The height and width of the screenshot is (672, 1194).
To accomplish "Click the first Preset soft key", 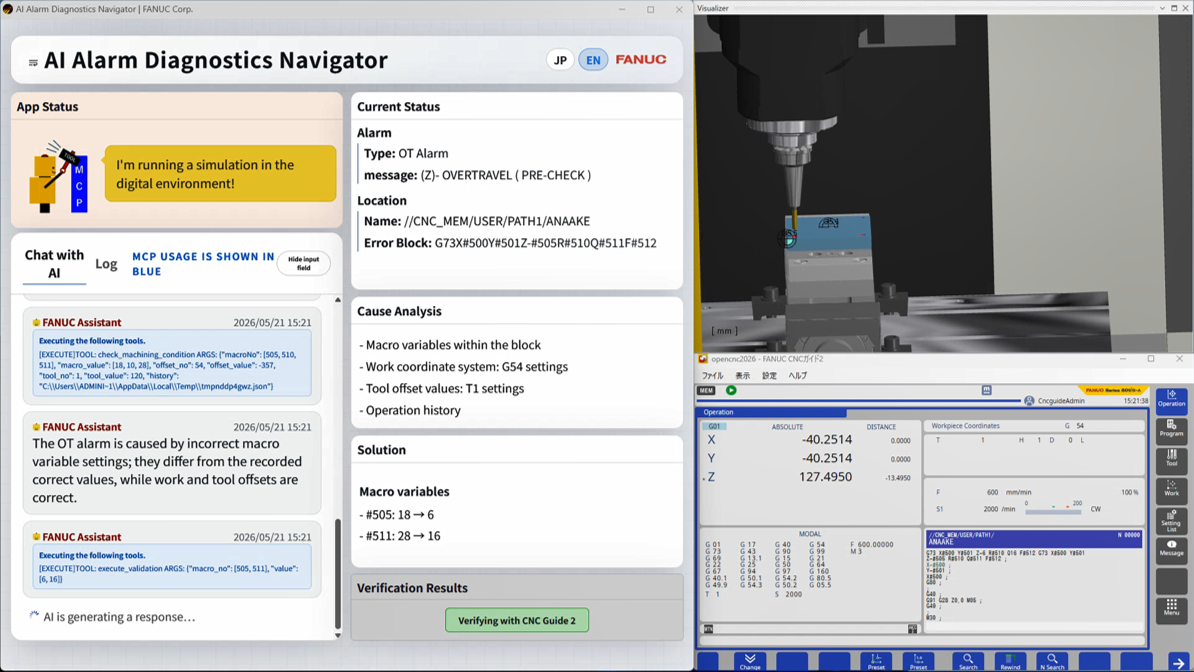I will pyautogui.click(x=876, y=661).
